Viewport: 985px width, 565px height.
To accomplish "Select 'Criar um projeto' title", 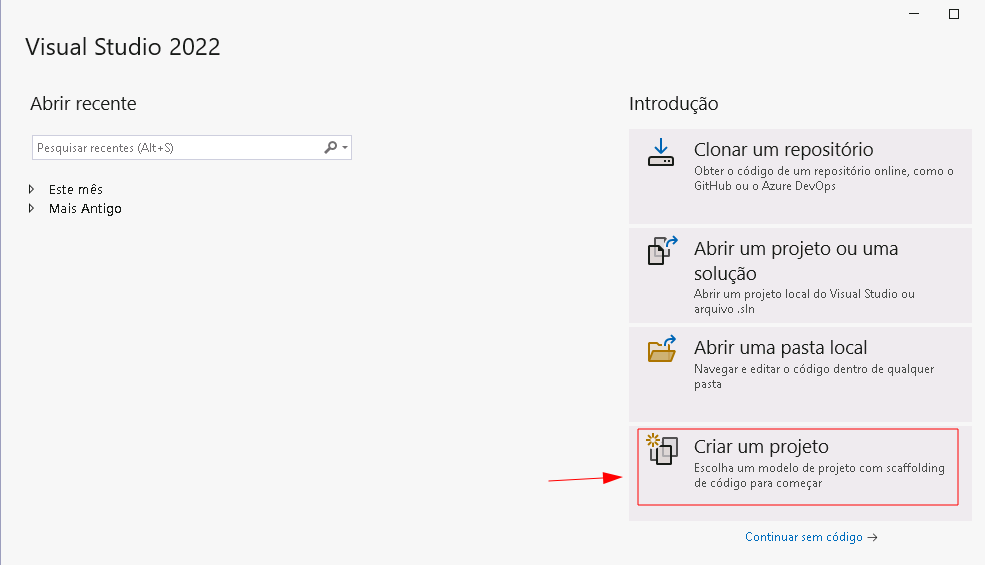I will 761,447.
